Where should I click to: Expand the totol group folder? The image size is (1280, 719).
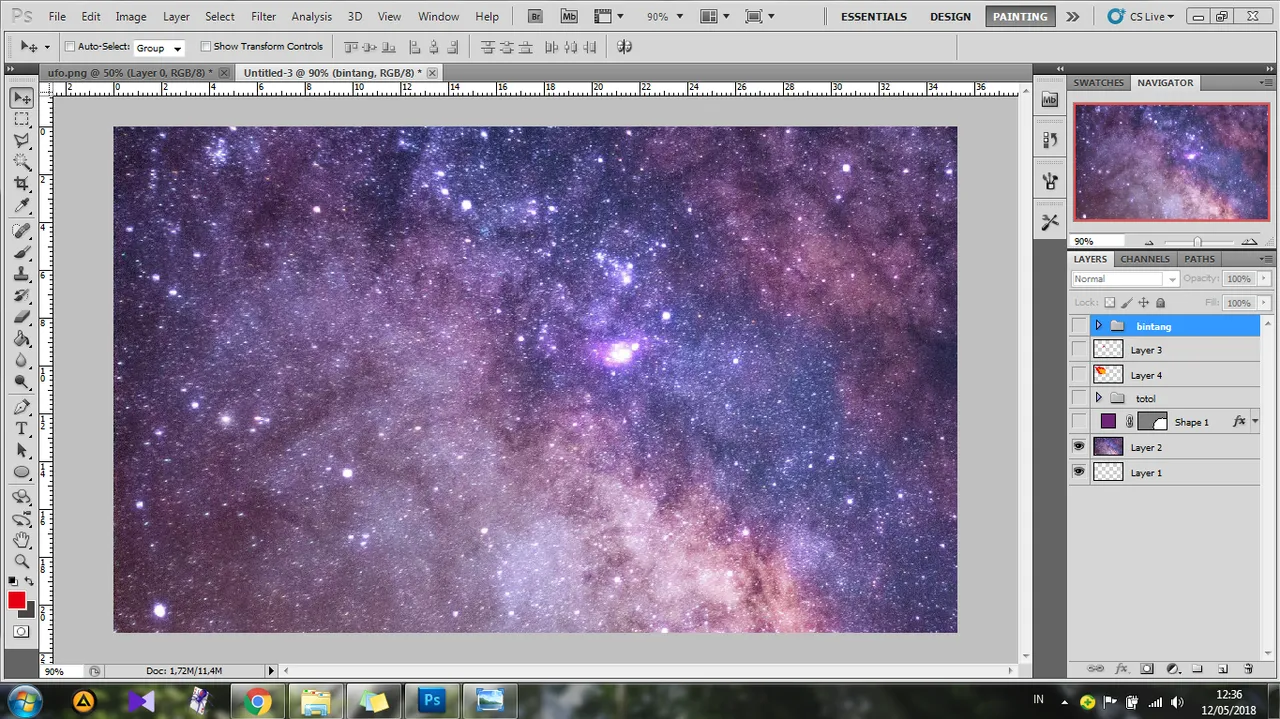(x=1098, y=398)
